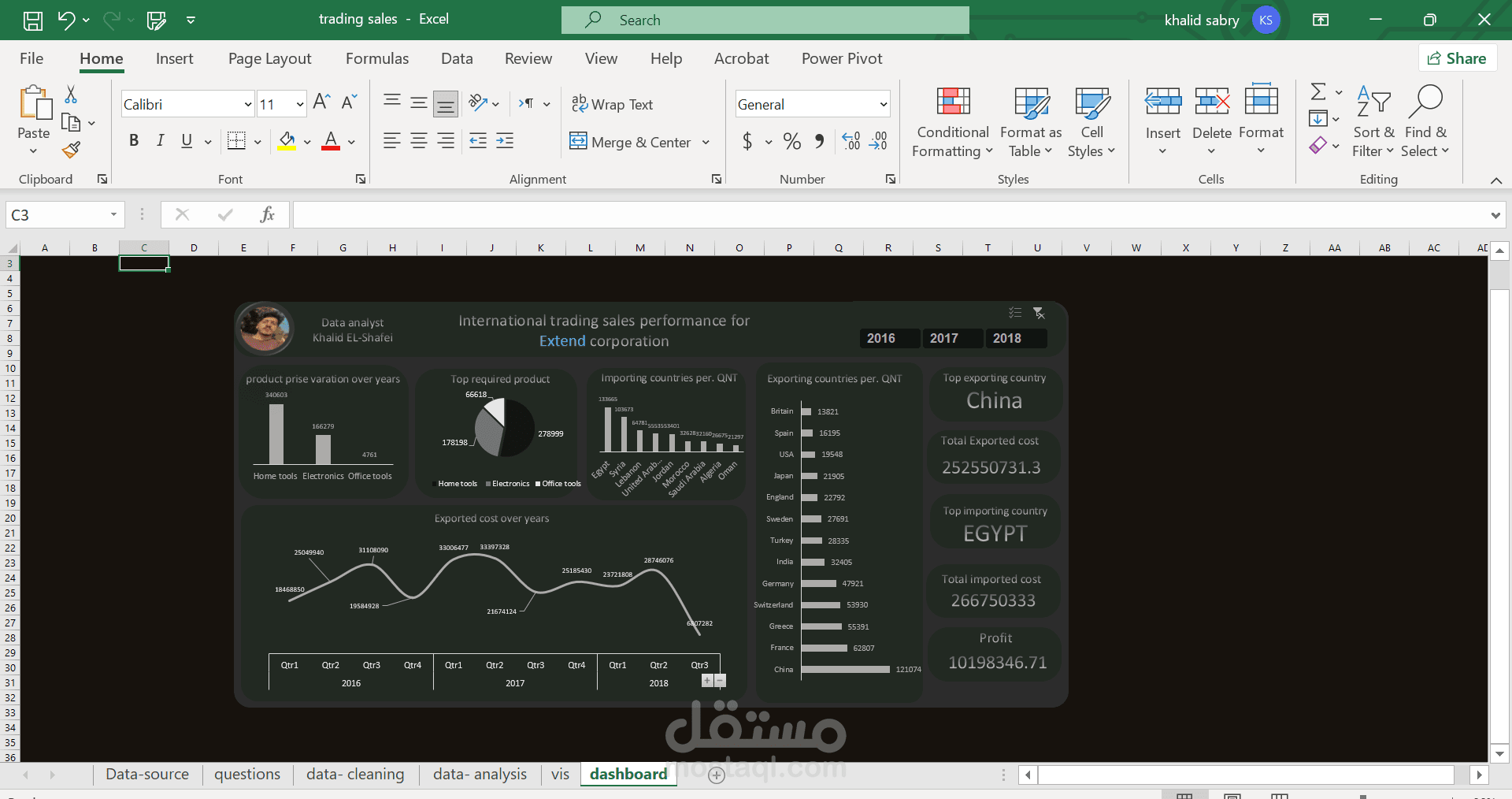Click the yellow Fill Color swatch
The height and width of the screenshot is (799, 1512).
(x=287, y=142)
